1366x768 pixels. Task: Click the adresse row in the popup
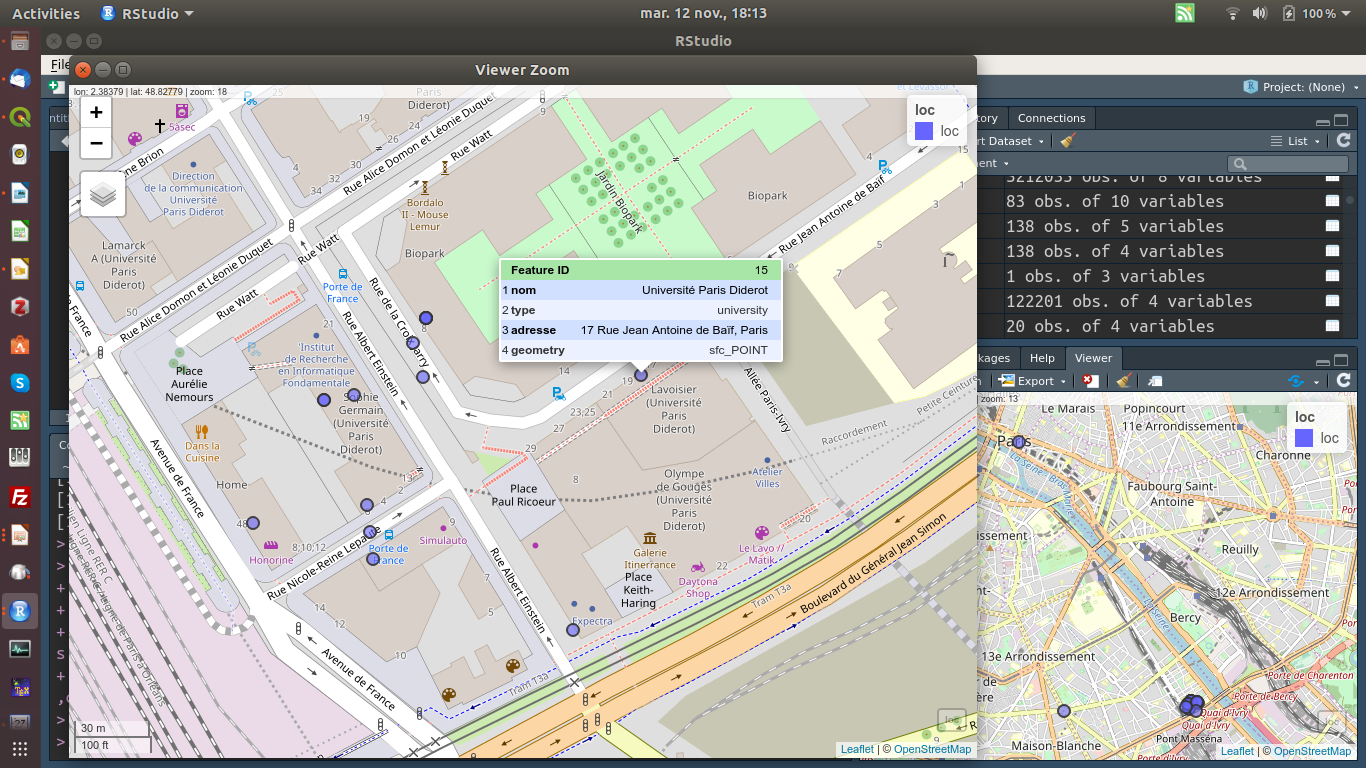click(x=640, y=330)
